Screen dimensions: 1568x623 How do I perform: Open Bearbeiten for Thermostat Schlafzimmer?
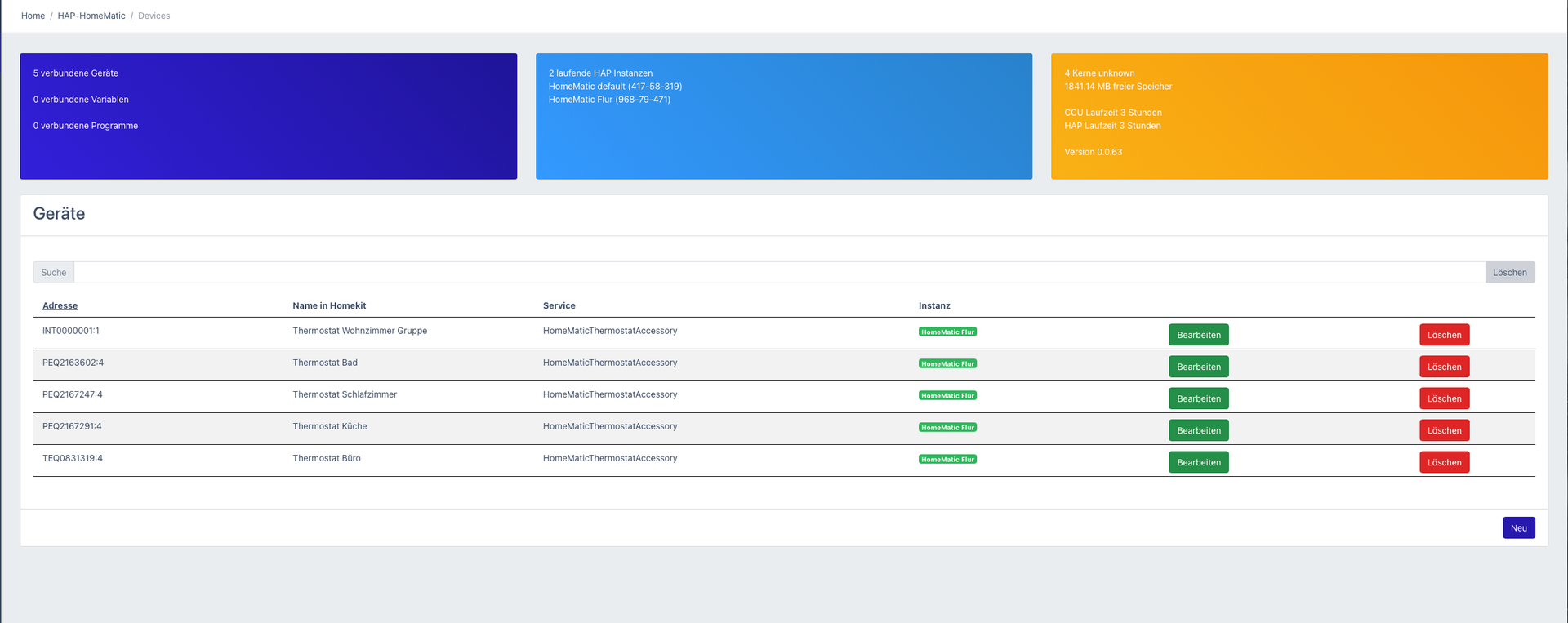(x=1198, y=398)
